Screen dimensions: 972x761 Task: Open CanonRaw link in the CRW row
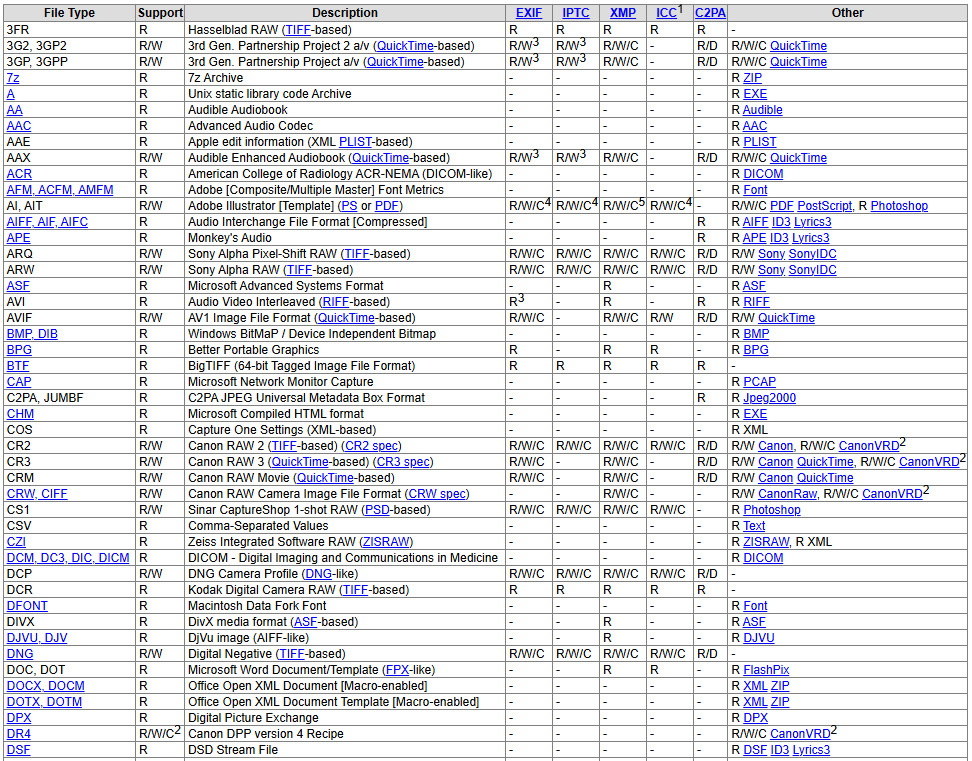tap(788, 494)
